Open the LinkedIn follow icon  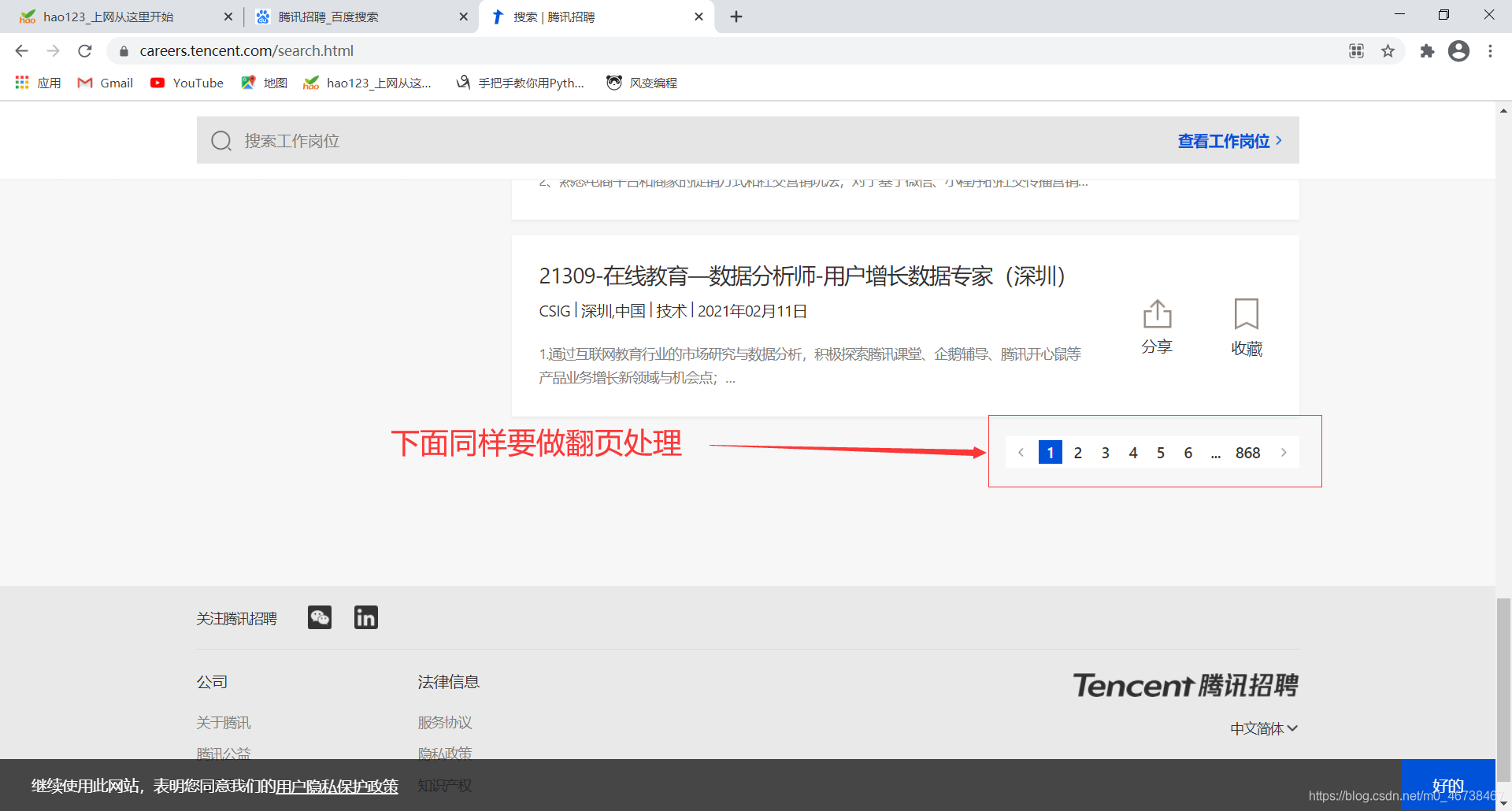coord(366,617)
